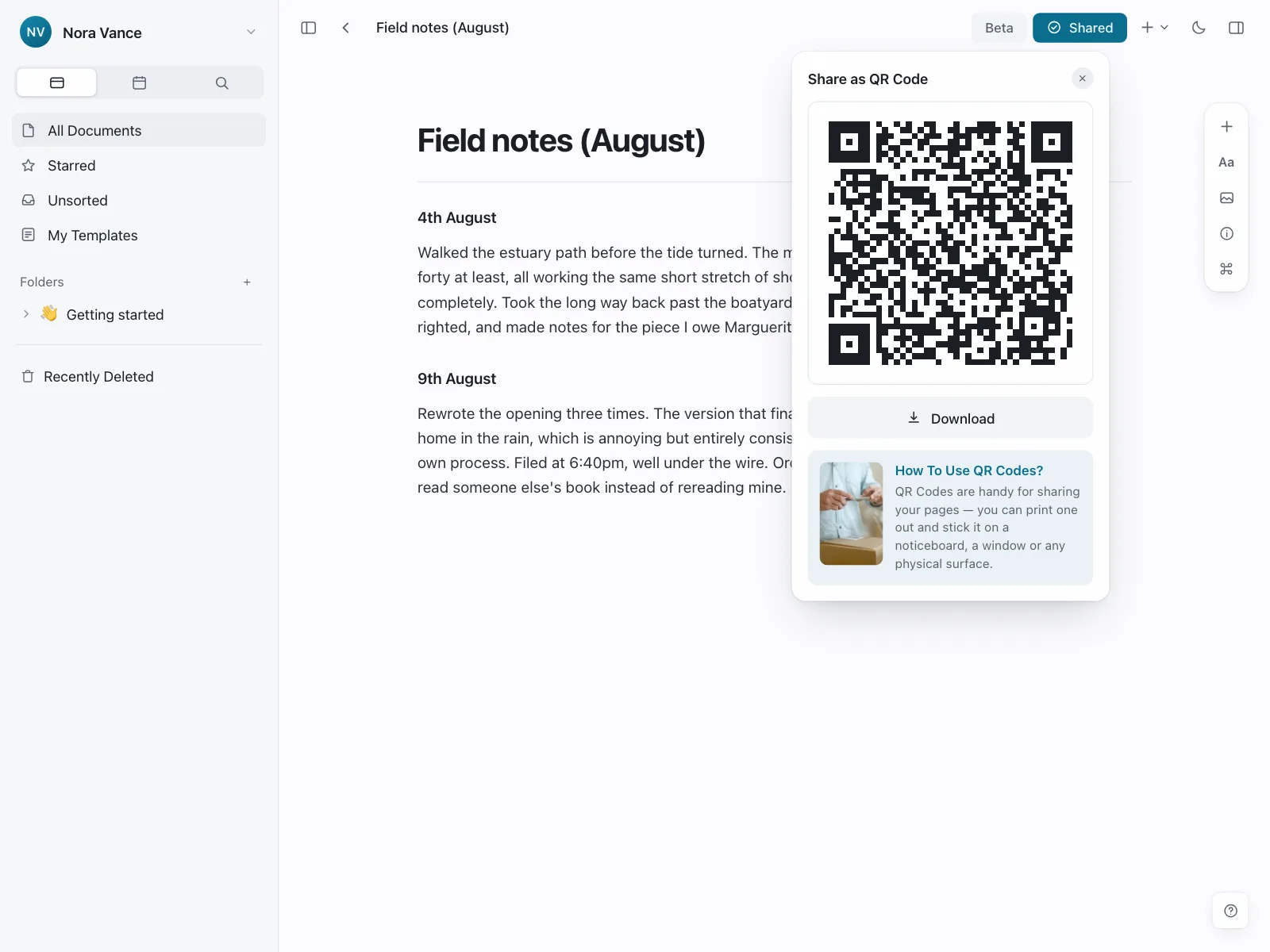Image resolution: width=1270 pixels, height=952 pixels.
Task: Open the new item plus dropdown
Action: (x=1155, y=28)
